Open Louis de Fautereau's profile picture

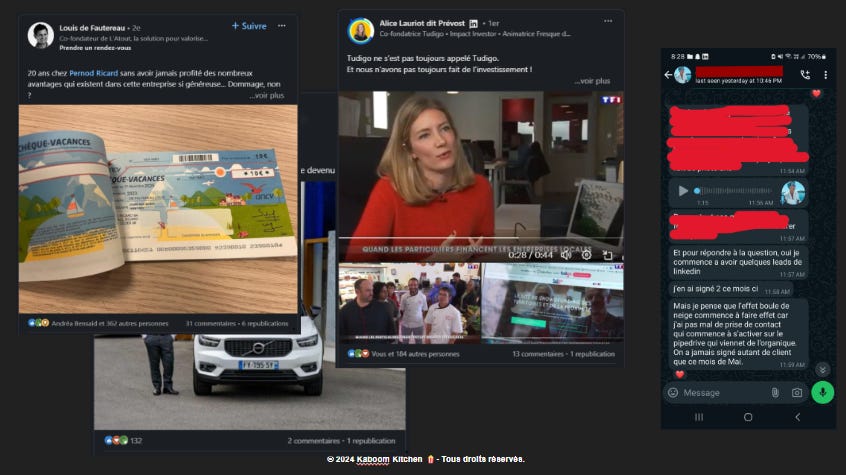pos(40,35)
